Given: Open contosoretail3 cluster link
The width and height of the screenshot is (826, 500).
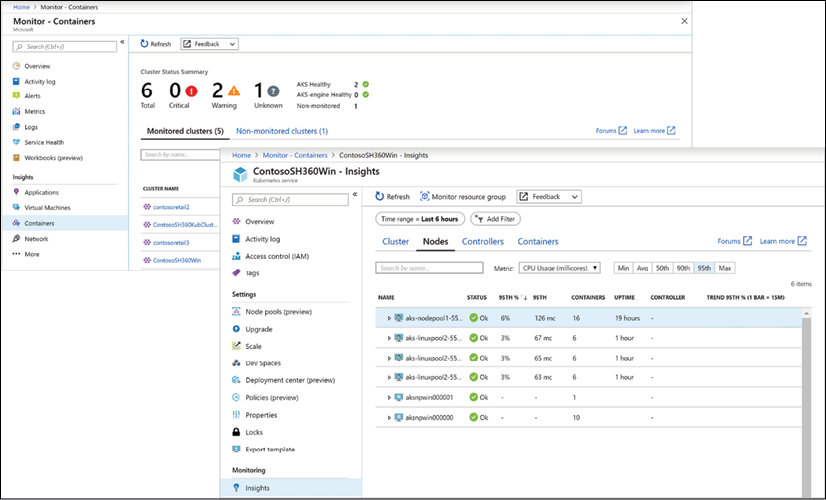Looking at the screenshot, I should tap(171, 243).
